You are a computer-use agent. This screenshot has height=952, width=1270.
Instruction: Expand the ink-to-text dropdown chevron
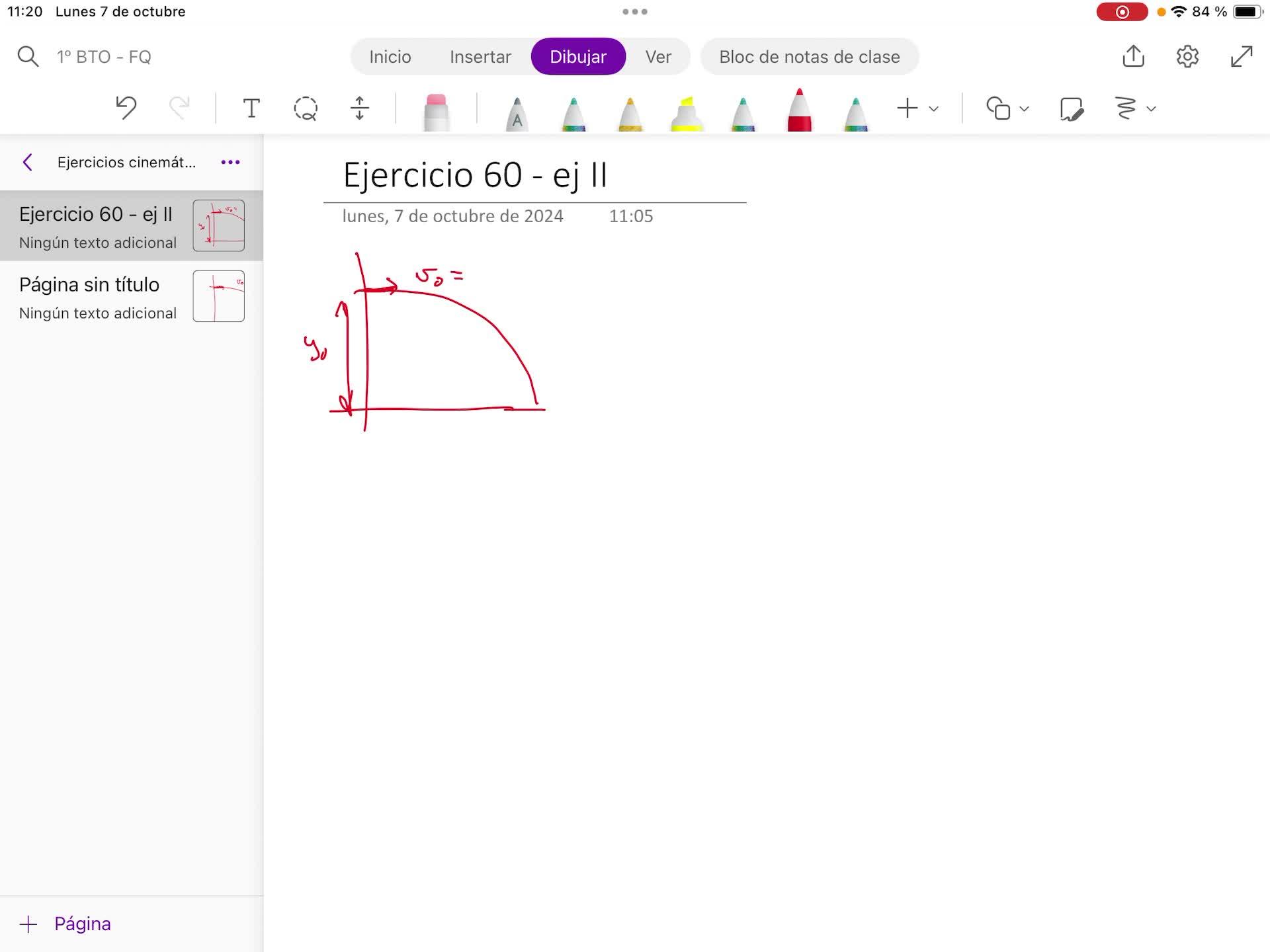(1151, 108)
